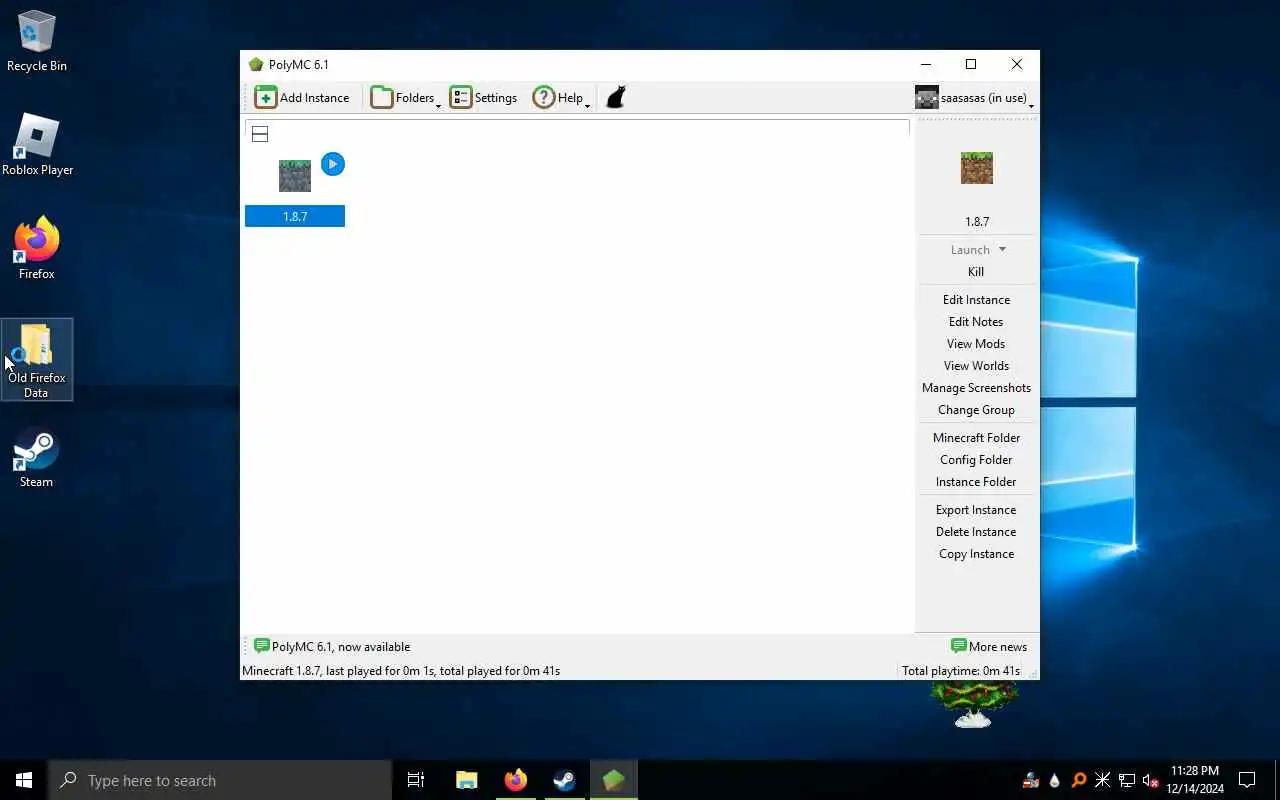Click the blue running-indicator play badge
This screenshot has width=1280, height=800.
click(333, 164)
